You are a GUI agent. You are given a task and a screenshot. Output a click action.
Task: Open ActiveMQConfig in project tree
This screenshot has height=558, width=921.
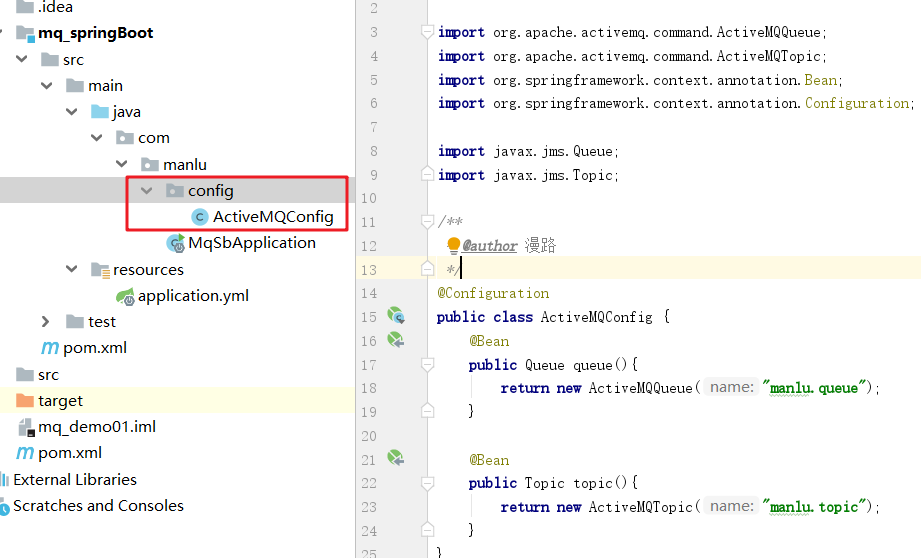273,217
